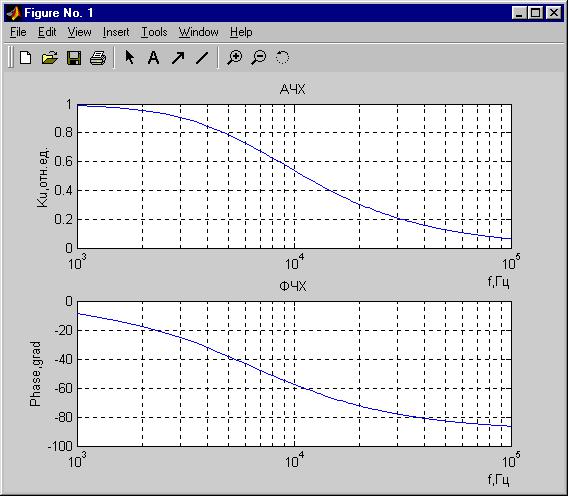The image size is (568, 496).
Task: Click the '0.6' tick label on АЧХ axis
Action: (x=63, y=161)
